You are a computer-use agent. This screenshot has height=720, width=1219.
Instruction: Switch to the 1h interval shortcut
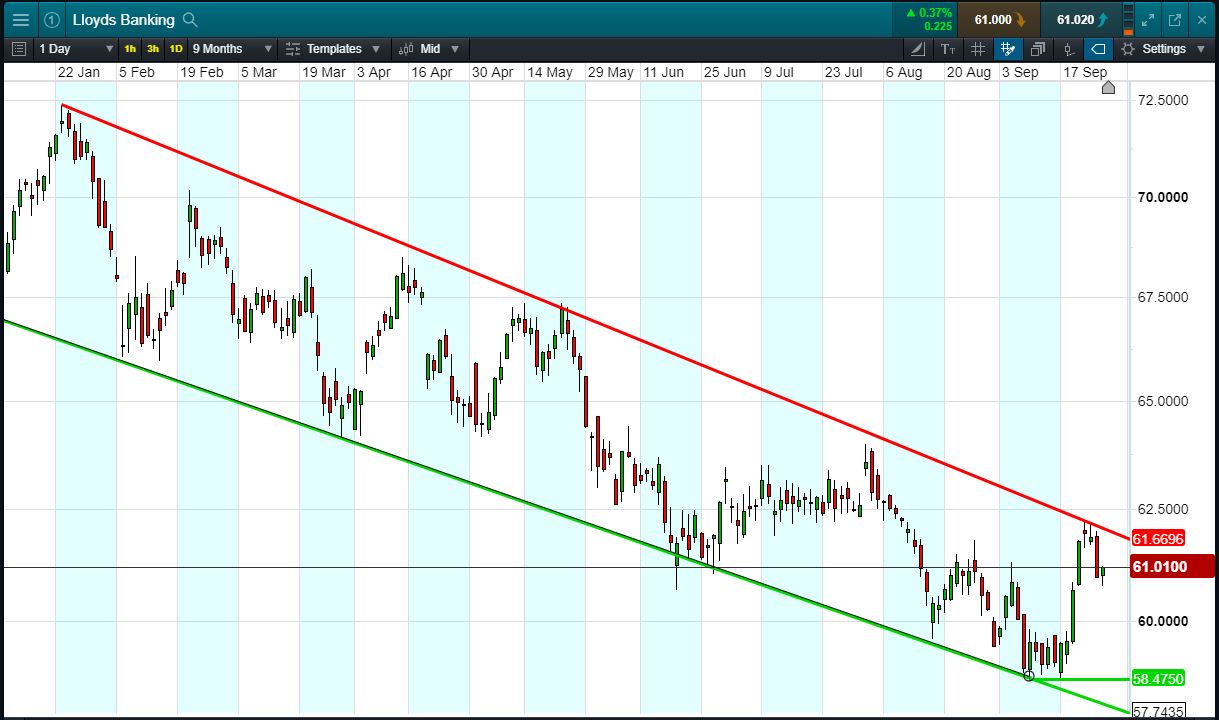(x=131, y=48)
